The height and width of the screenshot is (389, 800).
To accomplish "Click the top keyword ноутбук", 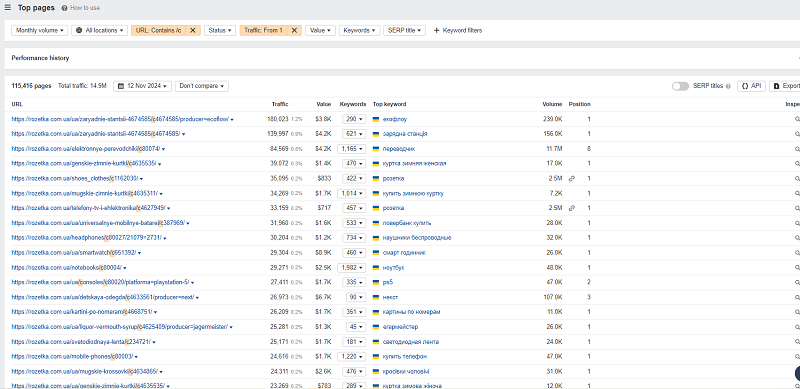I will tap(393, 268).
